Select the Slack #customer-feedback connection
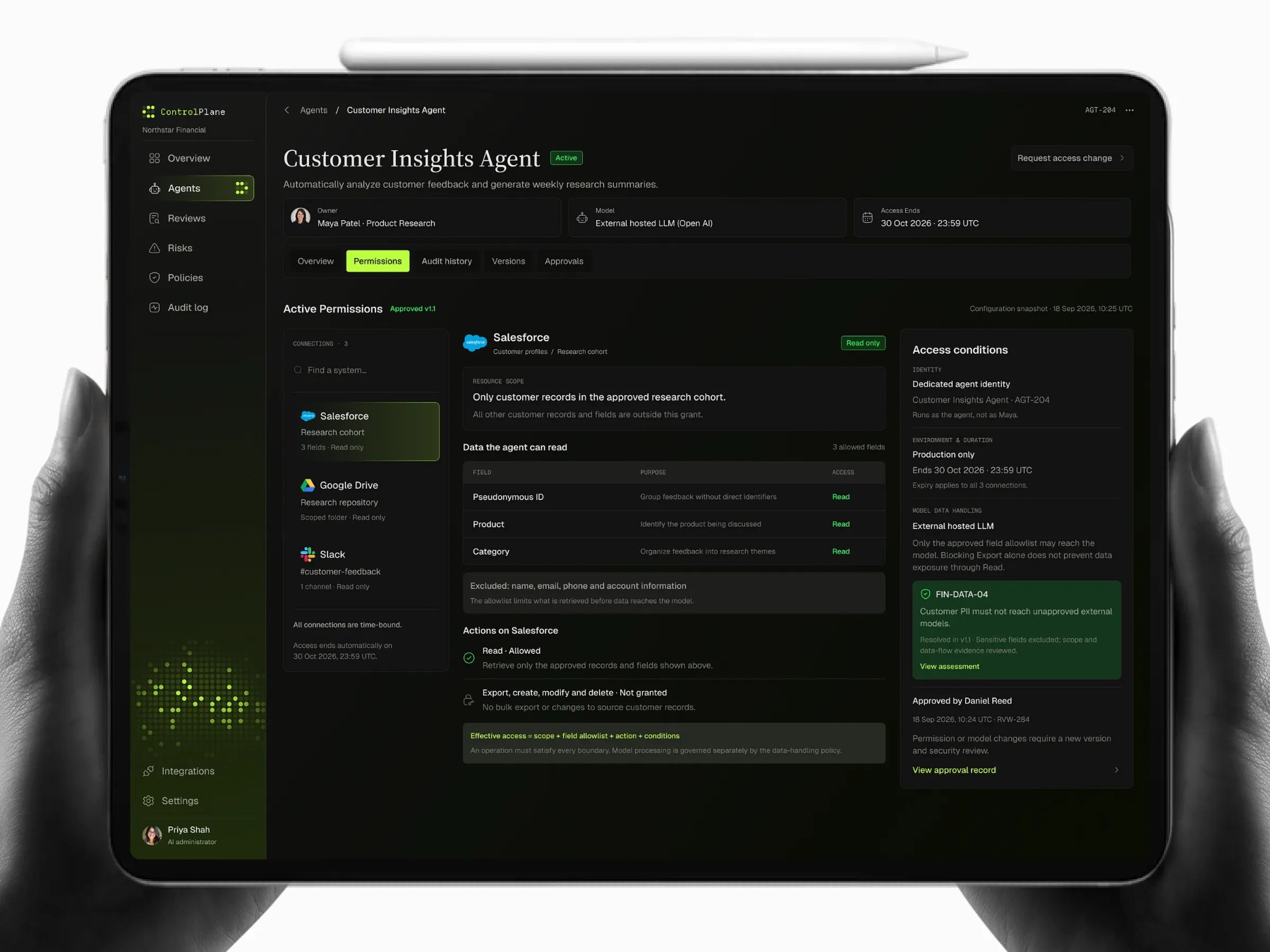This screenshot has width=1270, height=952. click(x=365, y=570)
